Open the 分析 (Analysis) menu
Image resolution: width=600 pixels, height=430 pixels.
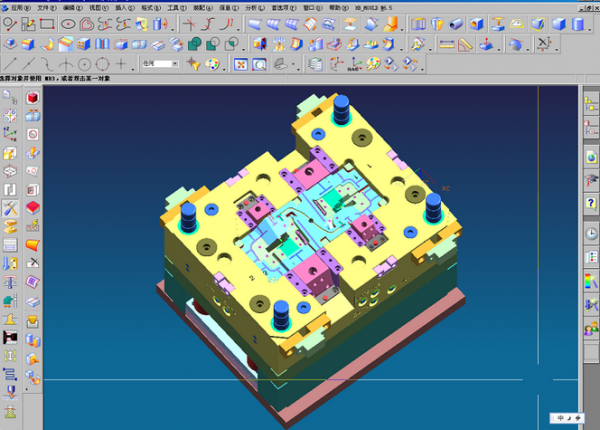(x=255, y=8)
